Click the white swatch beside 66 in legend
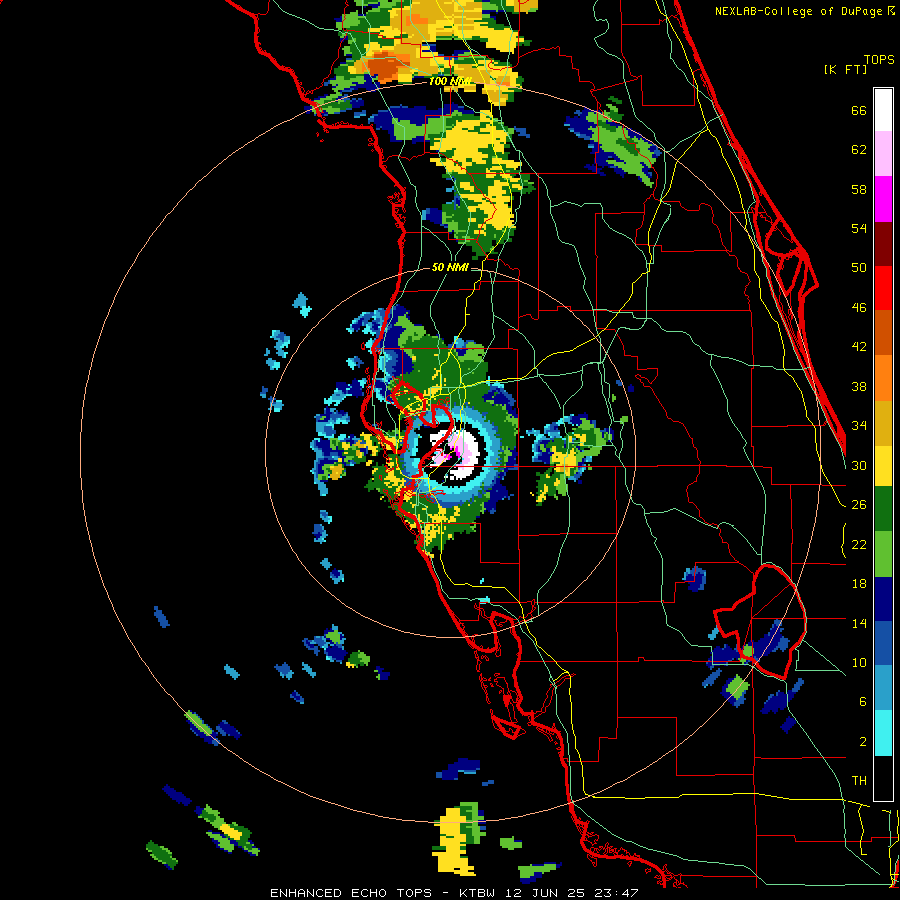Image resolution: width=900 pixels, height=900 pixels. point(883,110)
